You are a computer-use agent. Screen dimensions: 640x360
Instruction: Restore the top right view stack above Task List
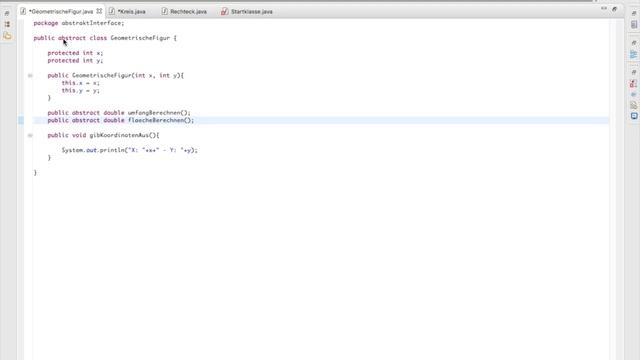click(633, 13)
